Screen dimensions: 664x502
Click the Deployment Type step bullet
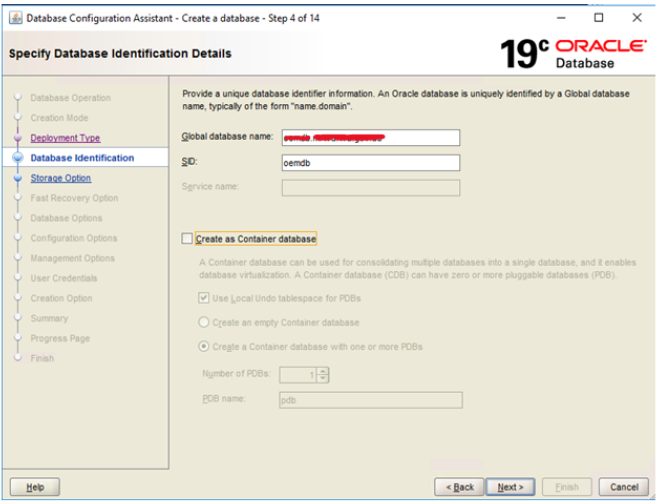click(17, 138)
